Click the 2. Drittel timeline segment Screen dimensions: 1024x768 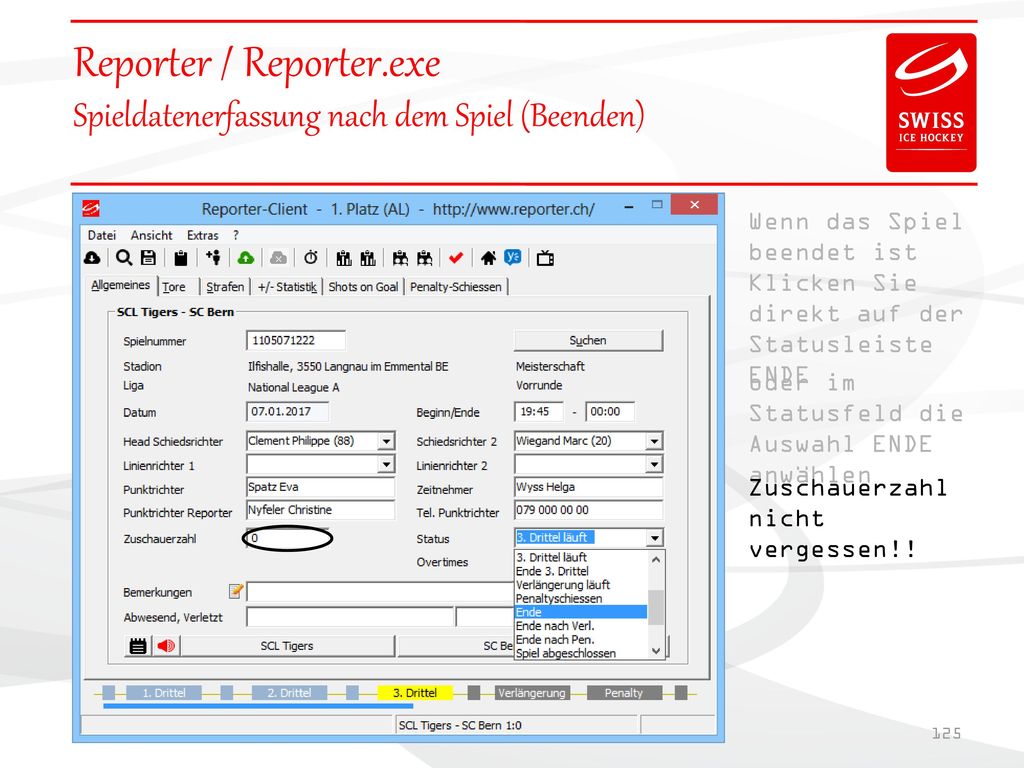pyautogui.click(x=289, y=693)
